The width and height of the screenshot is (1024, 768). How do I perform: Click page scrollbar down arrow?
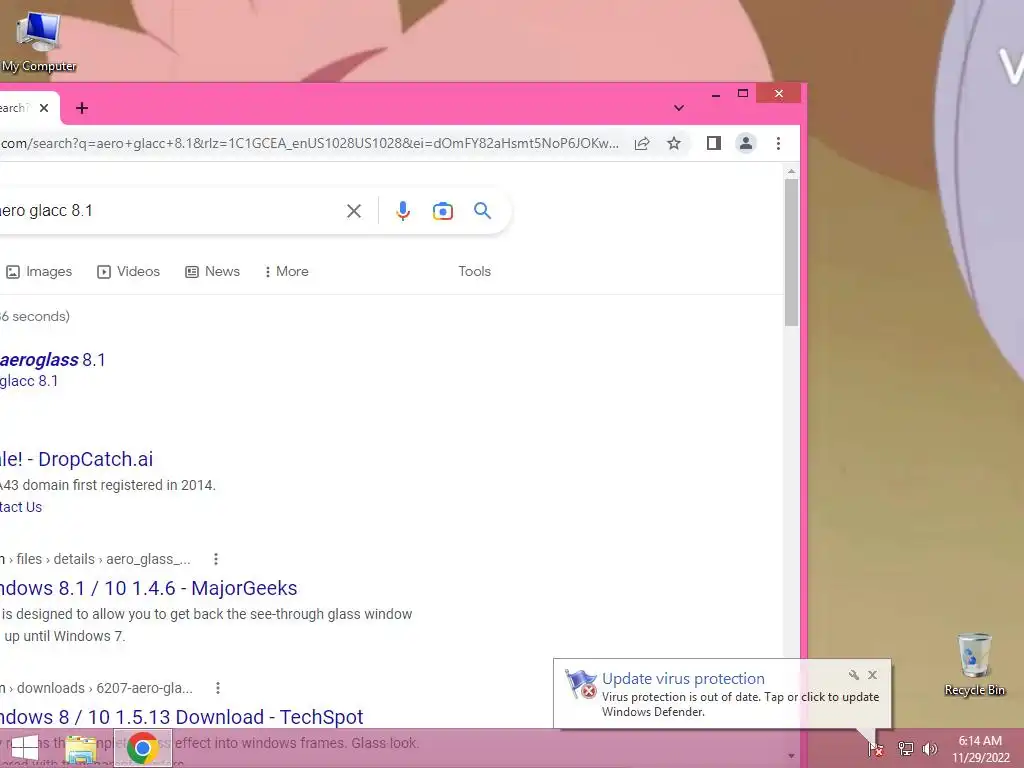(x=792, y=756)
